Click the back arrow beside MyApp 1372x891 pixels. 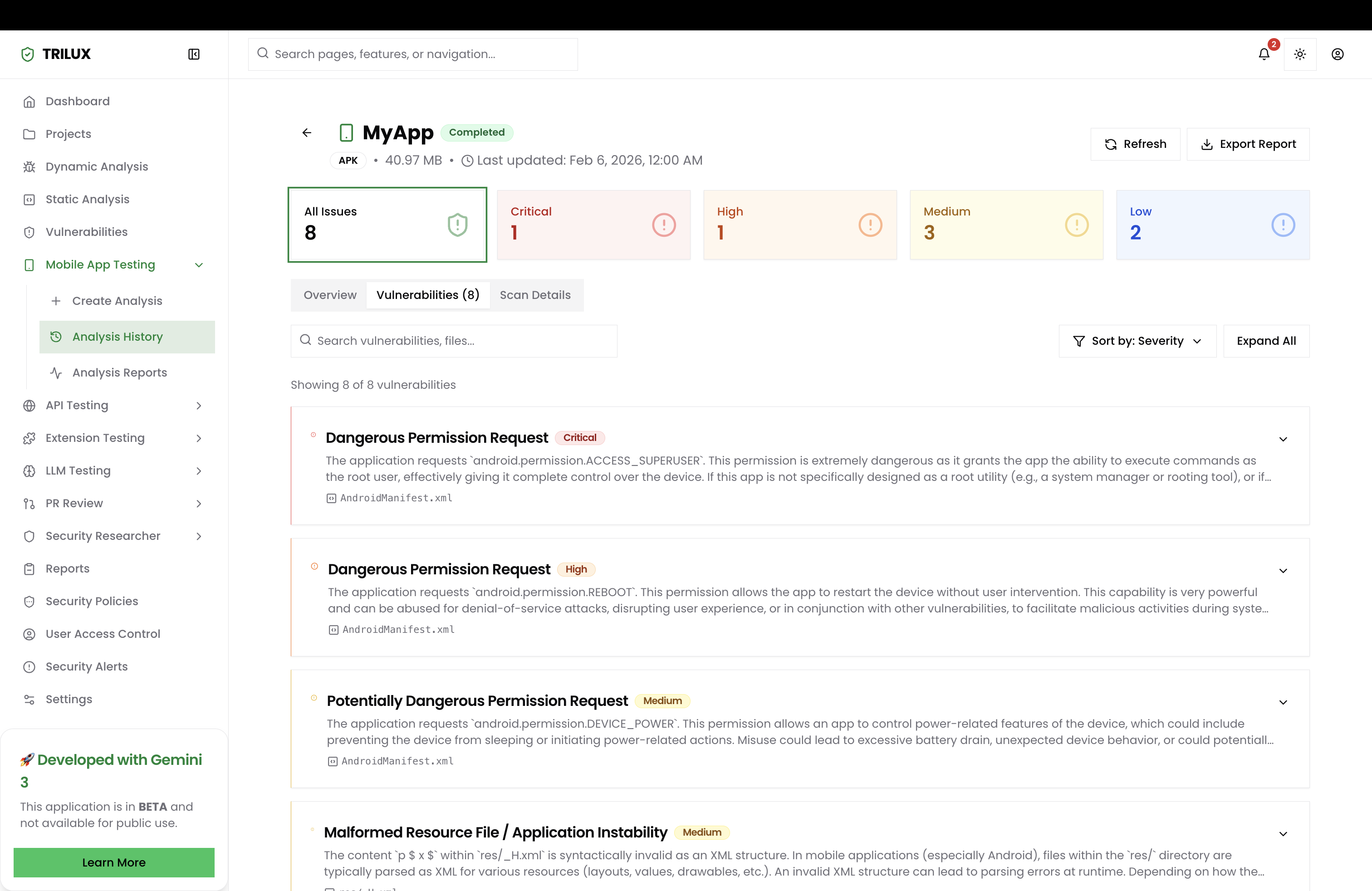click(x=307, y=132)
